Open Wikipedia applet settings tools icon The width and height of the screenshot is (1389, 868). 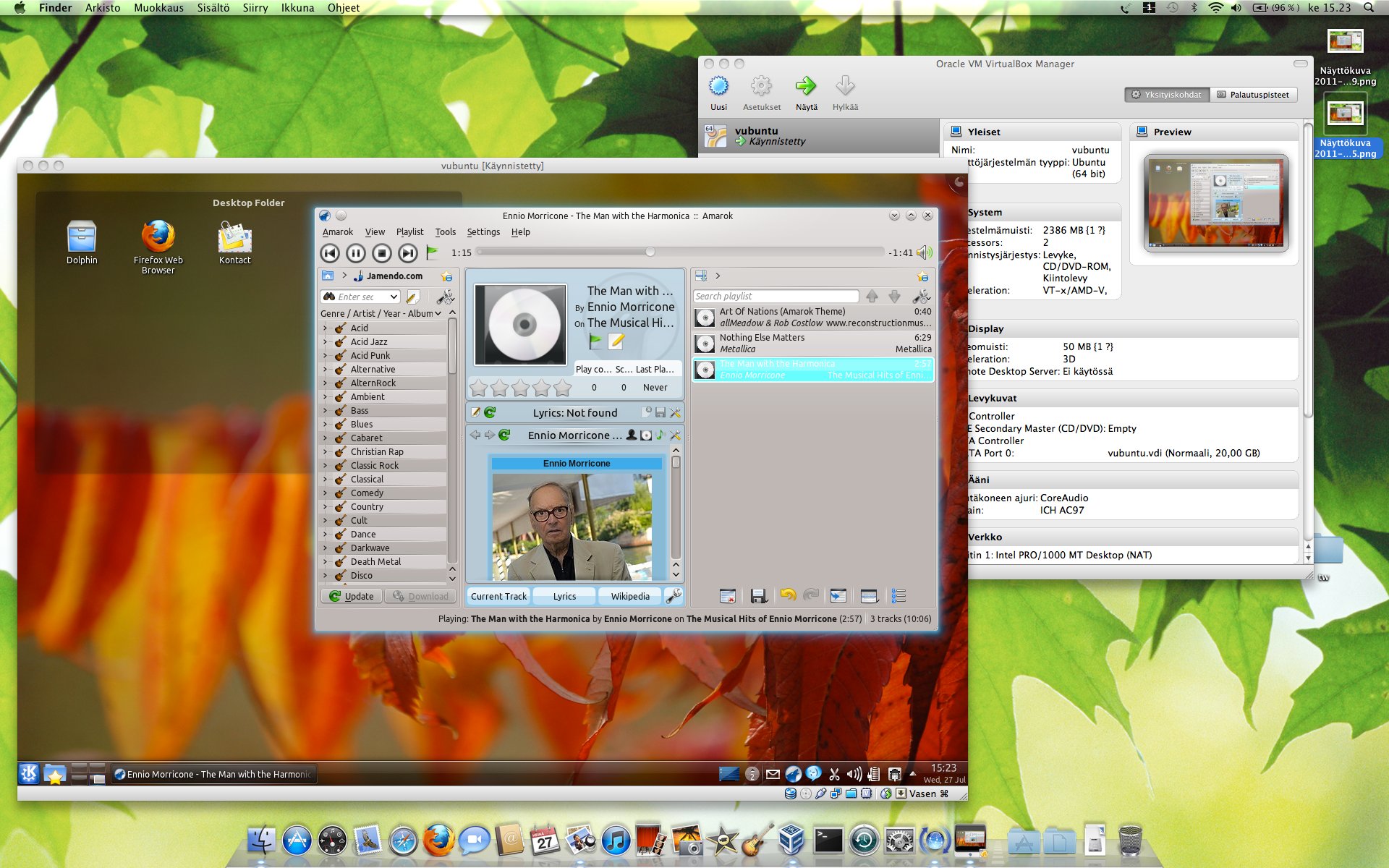(675, 435)
